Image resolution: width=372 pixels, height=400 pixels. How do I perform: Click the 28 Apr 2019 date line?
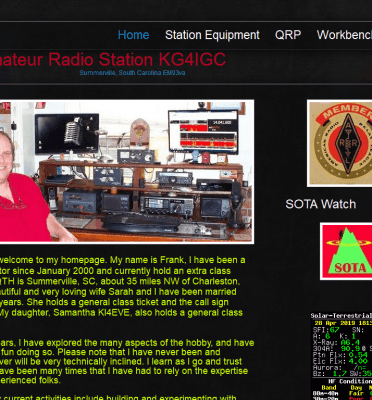[343, 323]
